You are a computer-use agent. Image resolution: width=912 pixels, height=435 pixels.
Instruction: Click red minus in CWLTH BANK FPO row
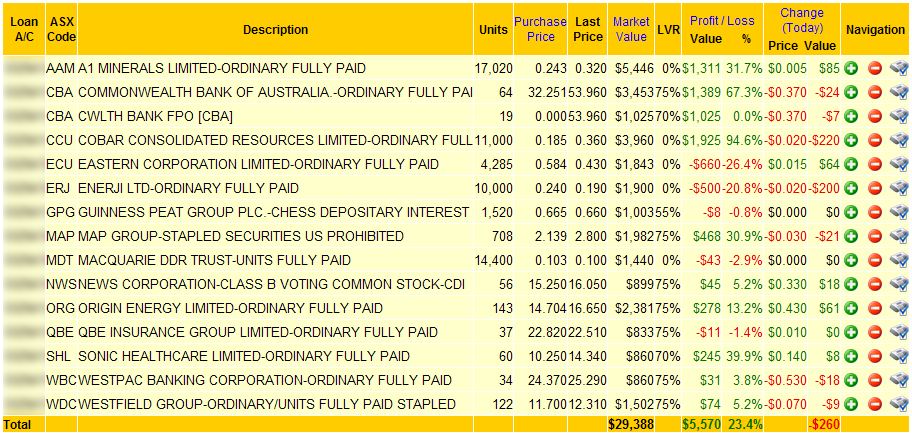(x=875, y=116)
